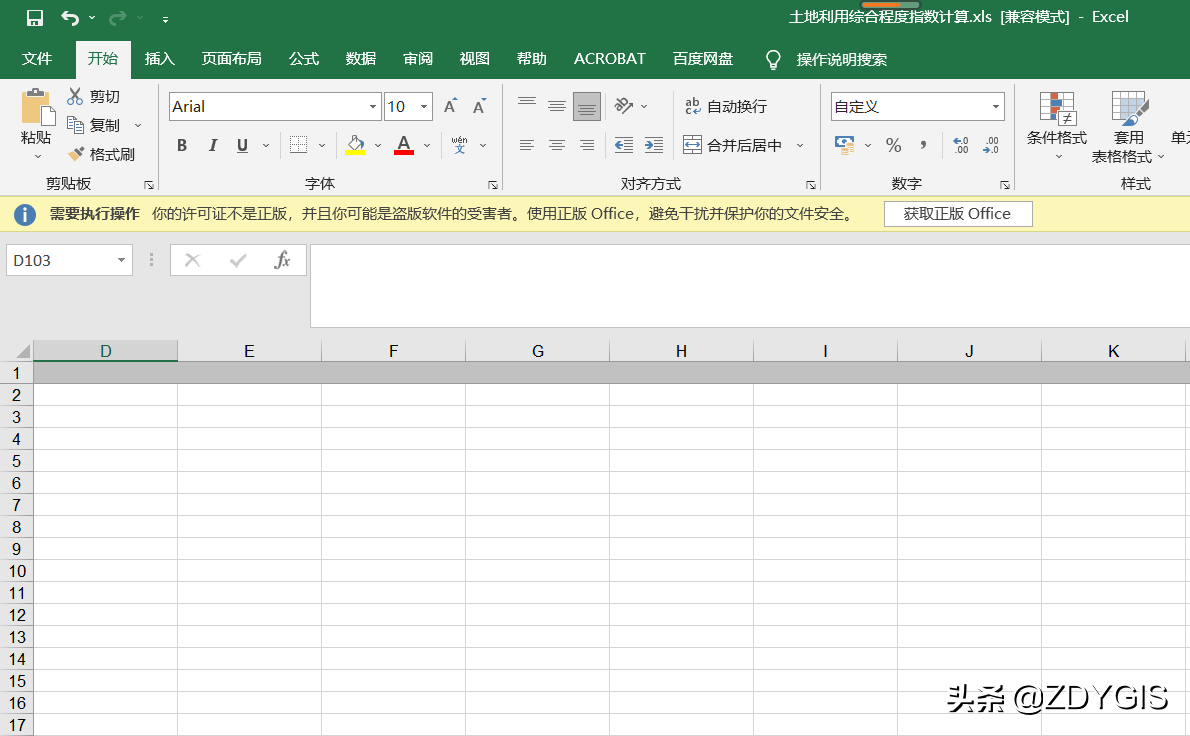This screenshot has height=736, width=1190.
Task: Apply percent style to the cell
Action: [893, 145]
